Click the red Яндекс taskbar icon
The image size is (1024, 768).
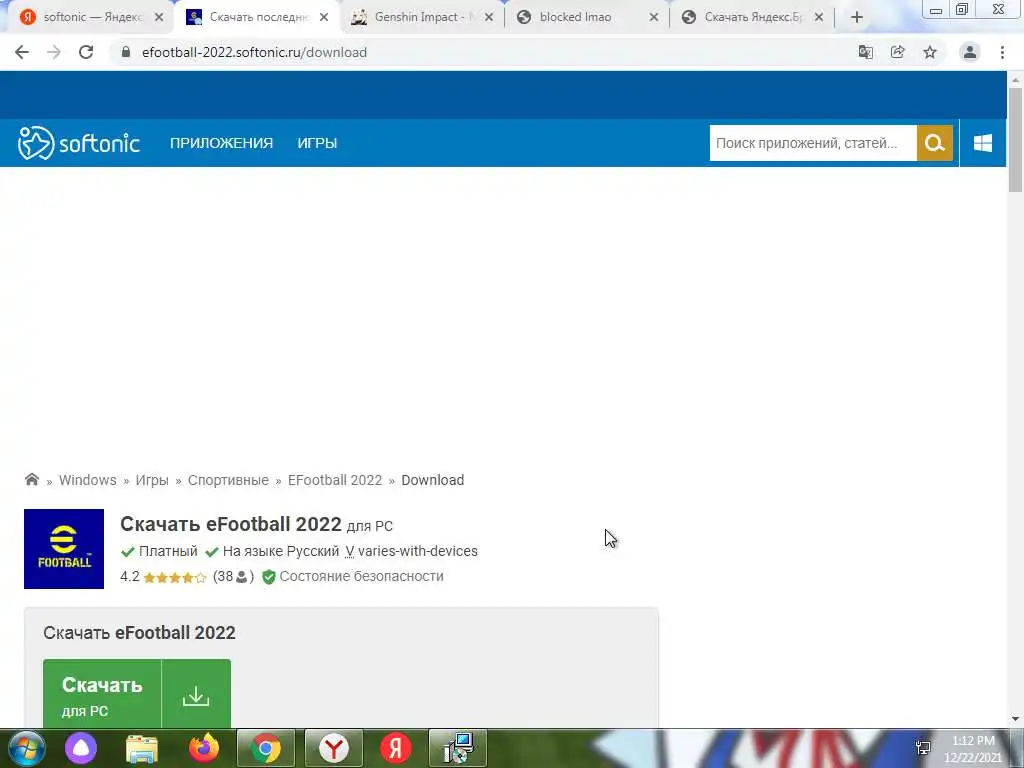click(396, 748)
